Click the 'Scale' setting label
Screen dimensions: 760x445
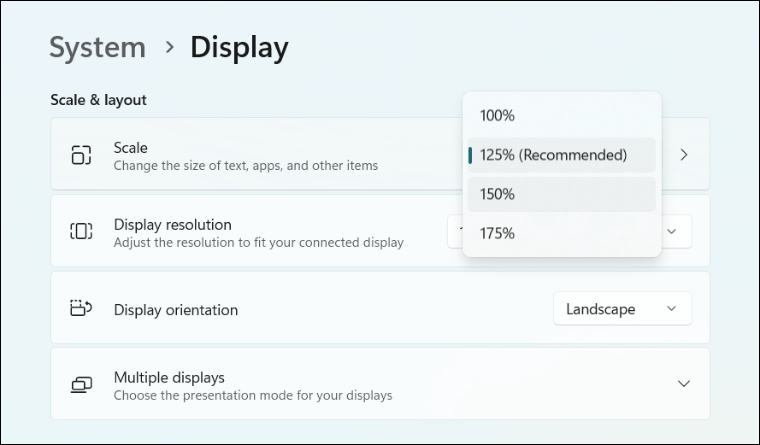[x=131, y=147]
